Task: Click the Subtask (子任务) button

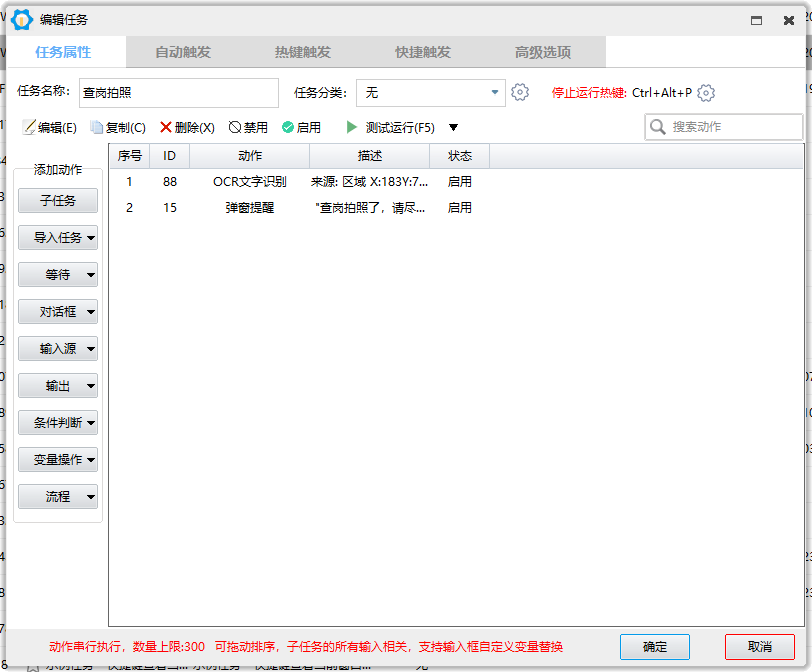Action: tap(58, 200)
